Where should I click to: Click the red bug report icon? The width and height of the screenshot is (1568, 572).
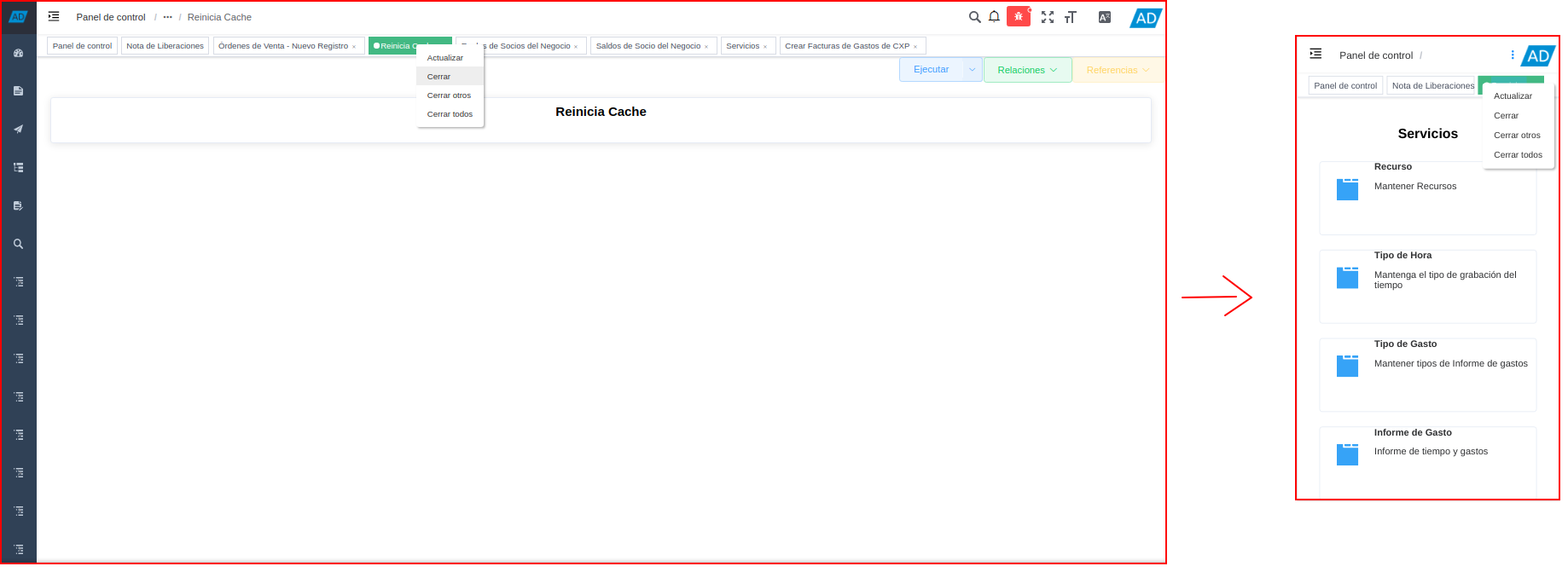coord(1018,17)
